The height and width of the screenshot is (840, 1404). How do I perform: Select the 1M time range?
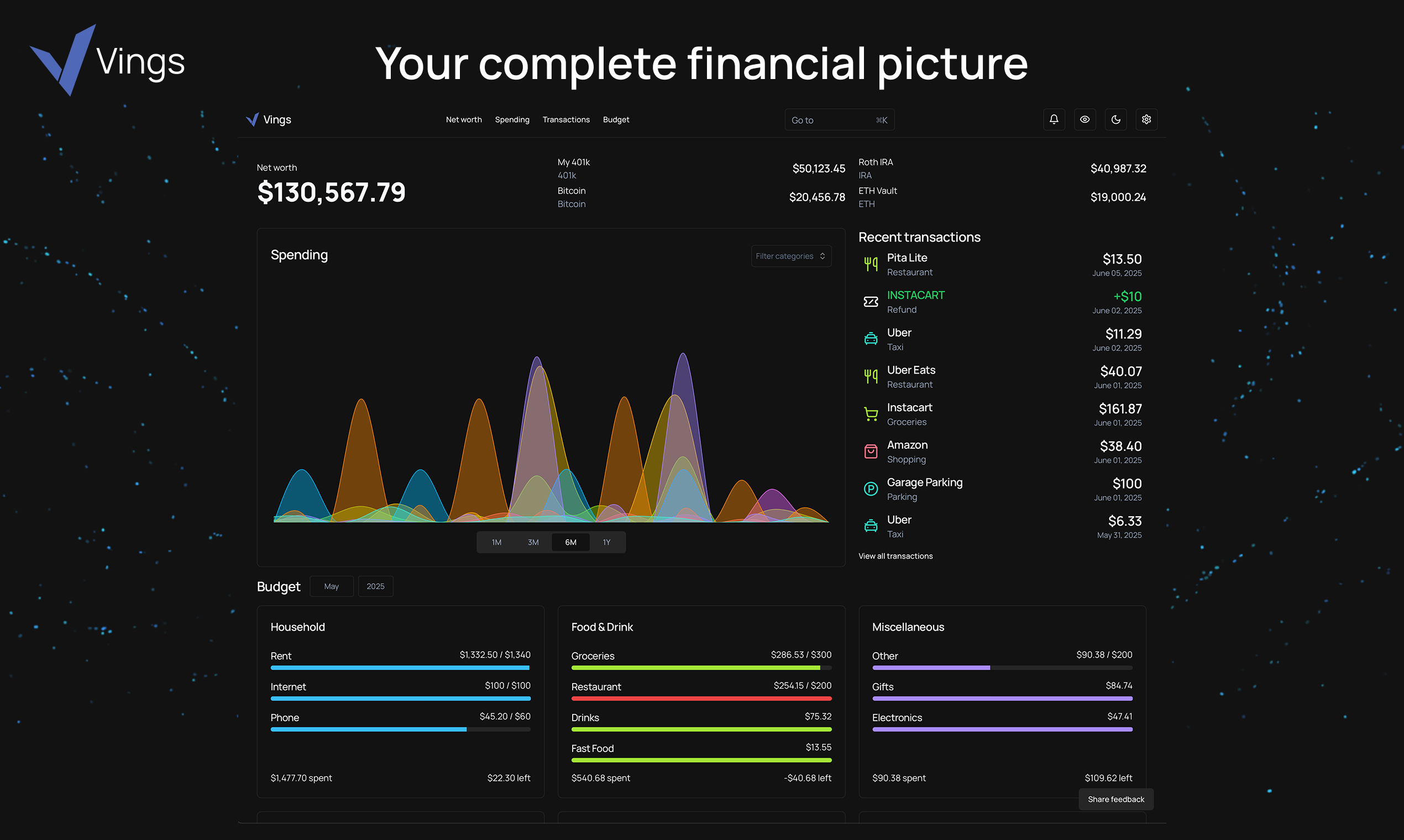coord(496,542)
